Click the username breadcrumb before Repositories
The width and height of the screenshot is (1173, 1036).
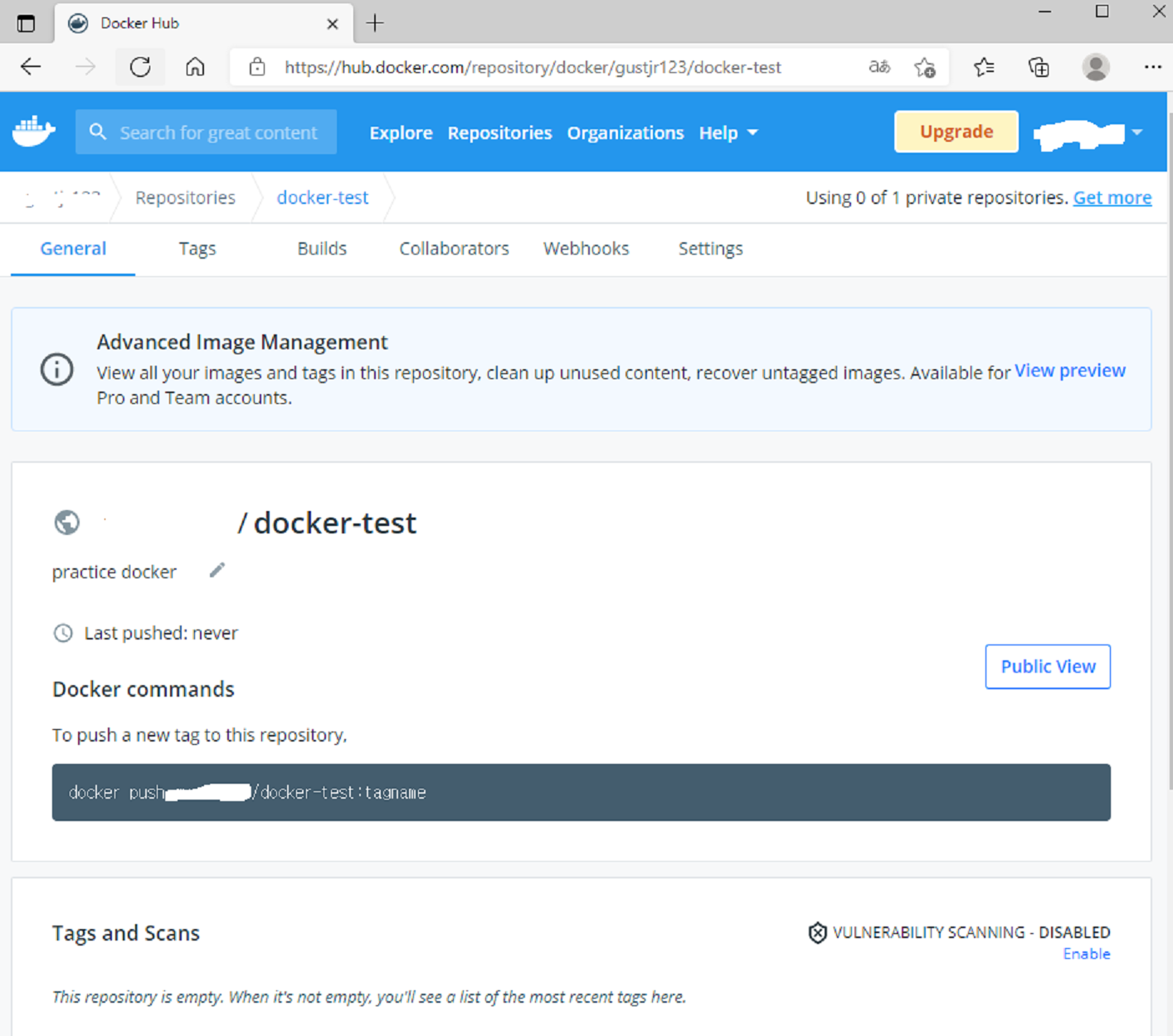point(61,197)
